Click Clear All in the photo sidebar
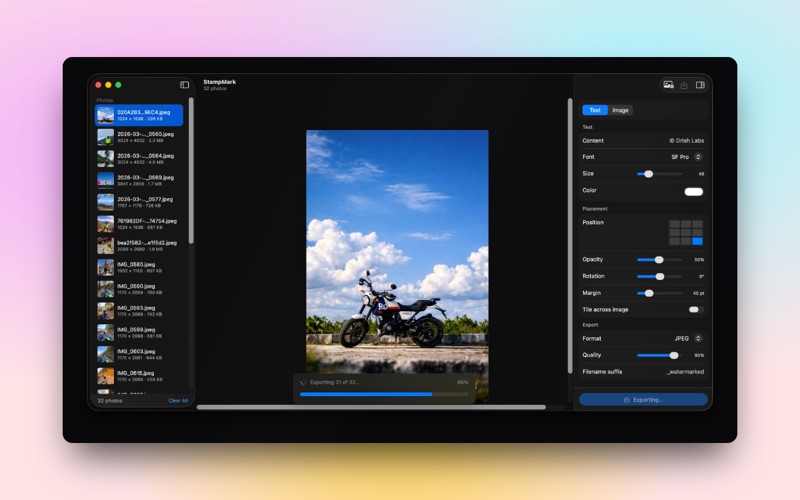The image size is (800, 500). coord(178,401)
